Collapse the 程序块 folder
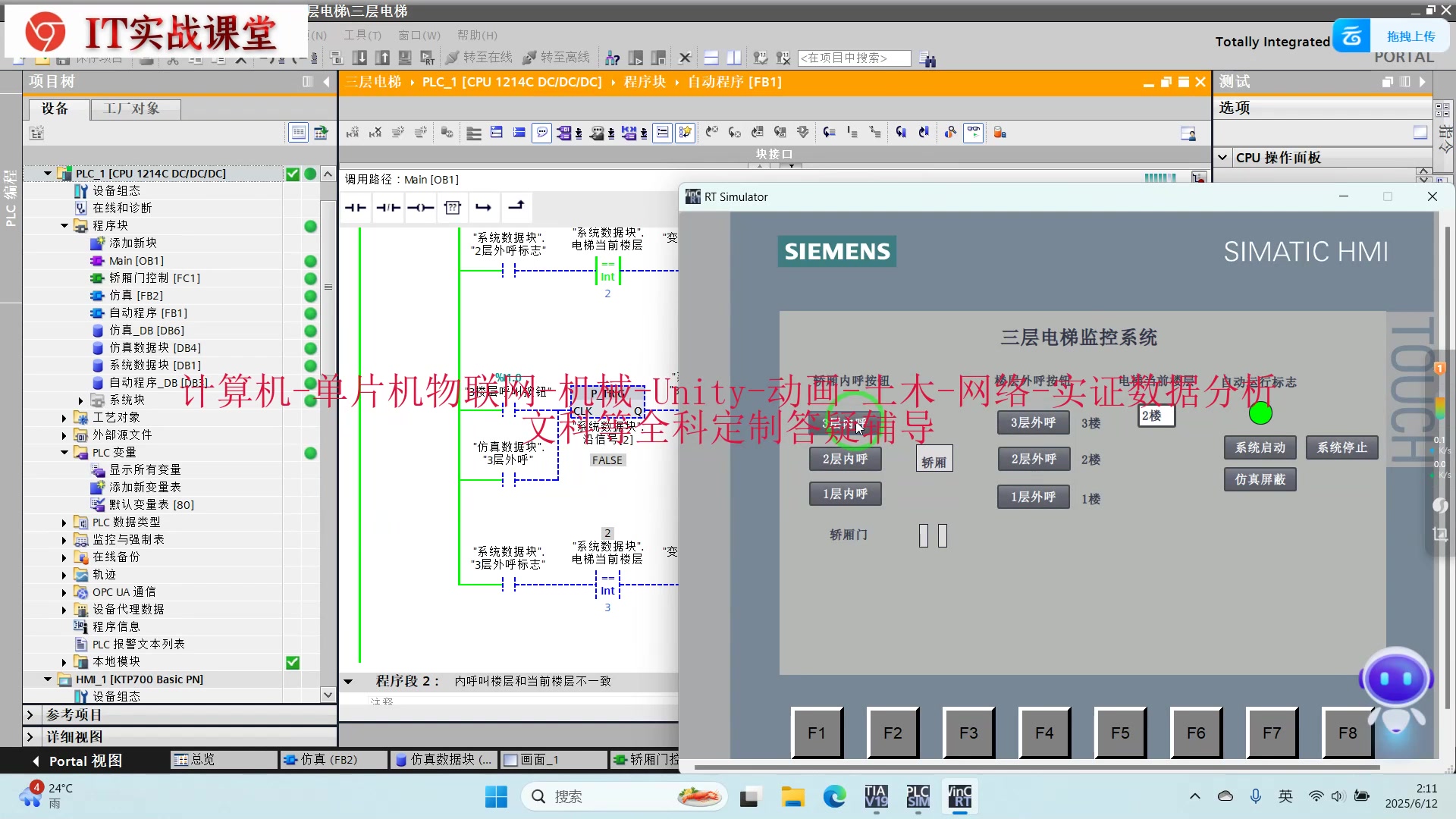The image size is (1456, 819). [64, 226]
